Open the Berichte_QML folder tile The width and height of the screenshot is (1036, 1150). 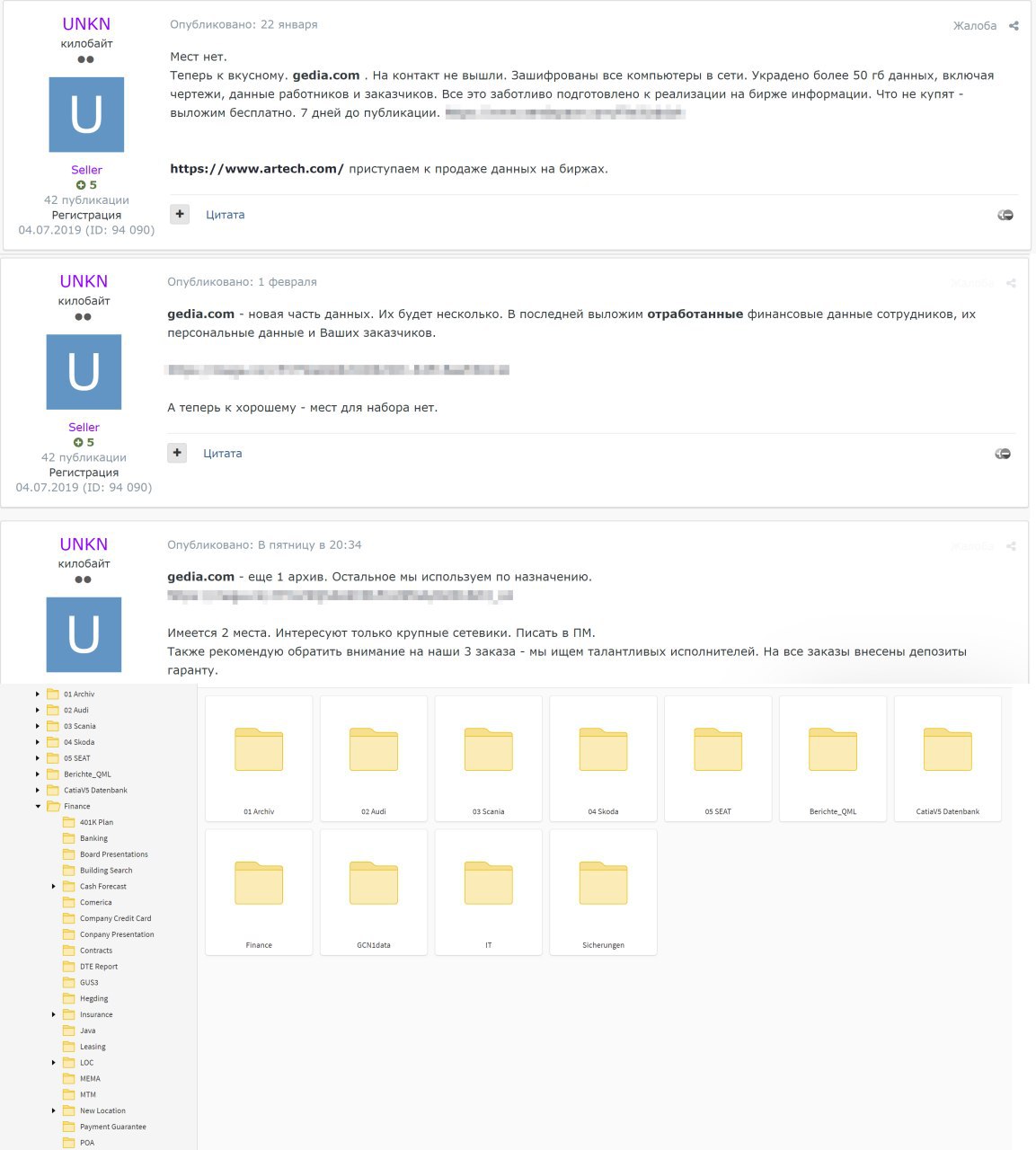[833, 758]
